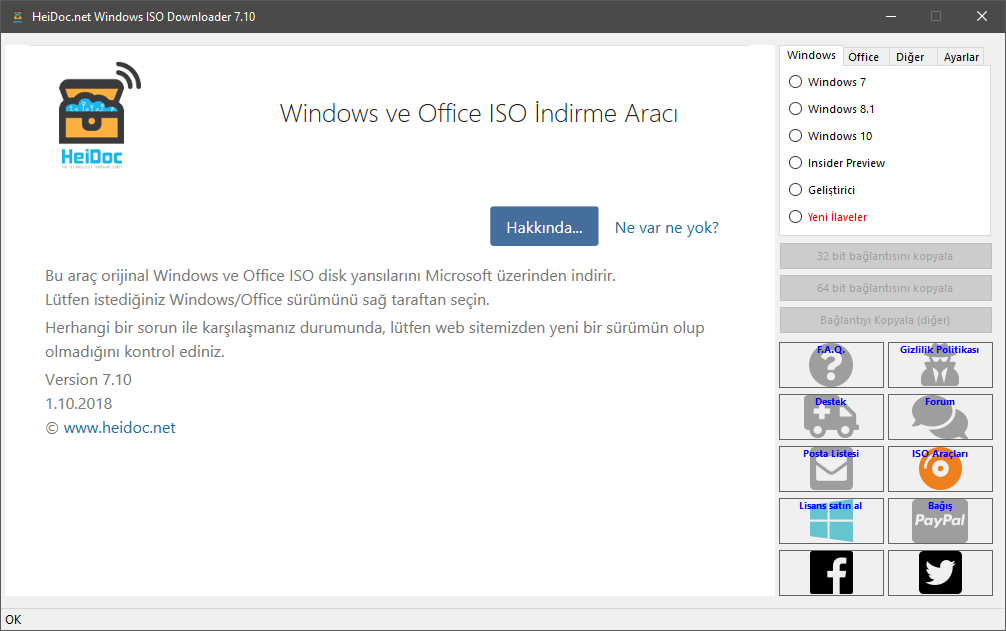Image resolution: width=1006 pixels, height=631 pixels.
Task: Switch to the Office tab
Action: click(x=864, y=57)
